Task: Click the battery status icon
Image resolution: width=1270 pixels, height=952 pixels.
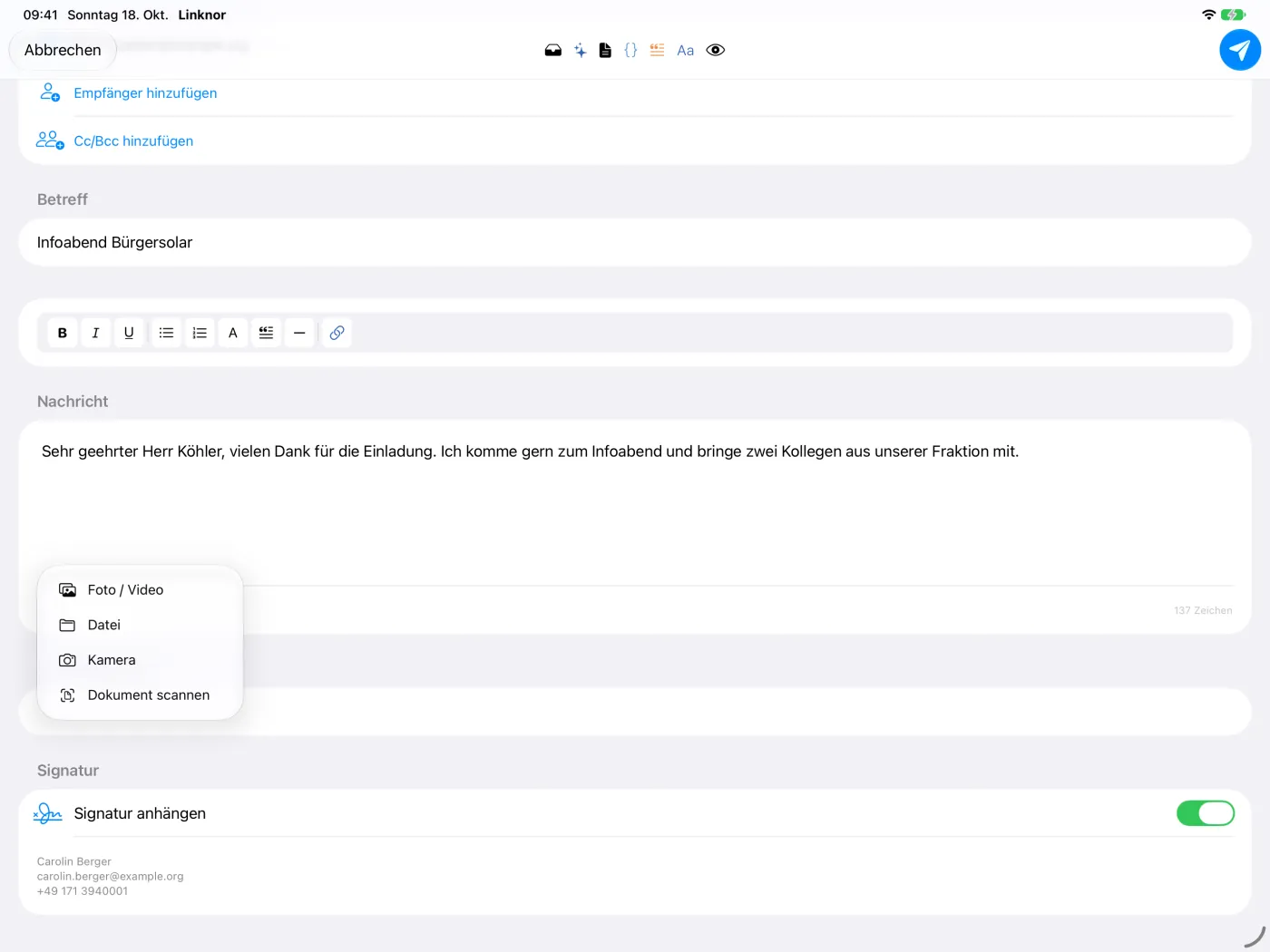Action: (1234, 15)
